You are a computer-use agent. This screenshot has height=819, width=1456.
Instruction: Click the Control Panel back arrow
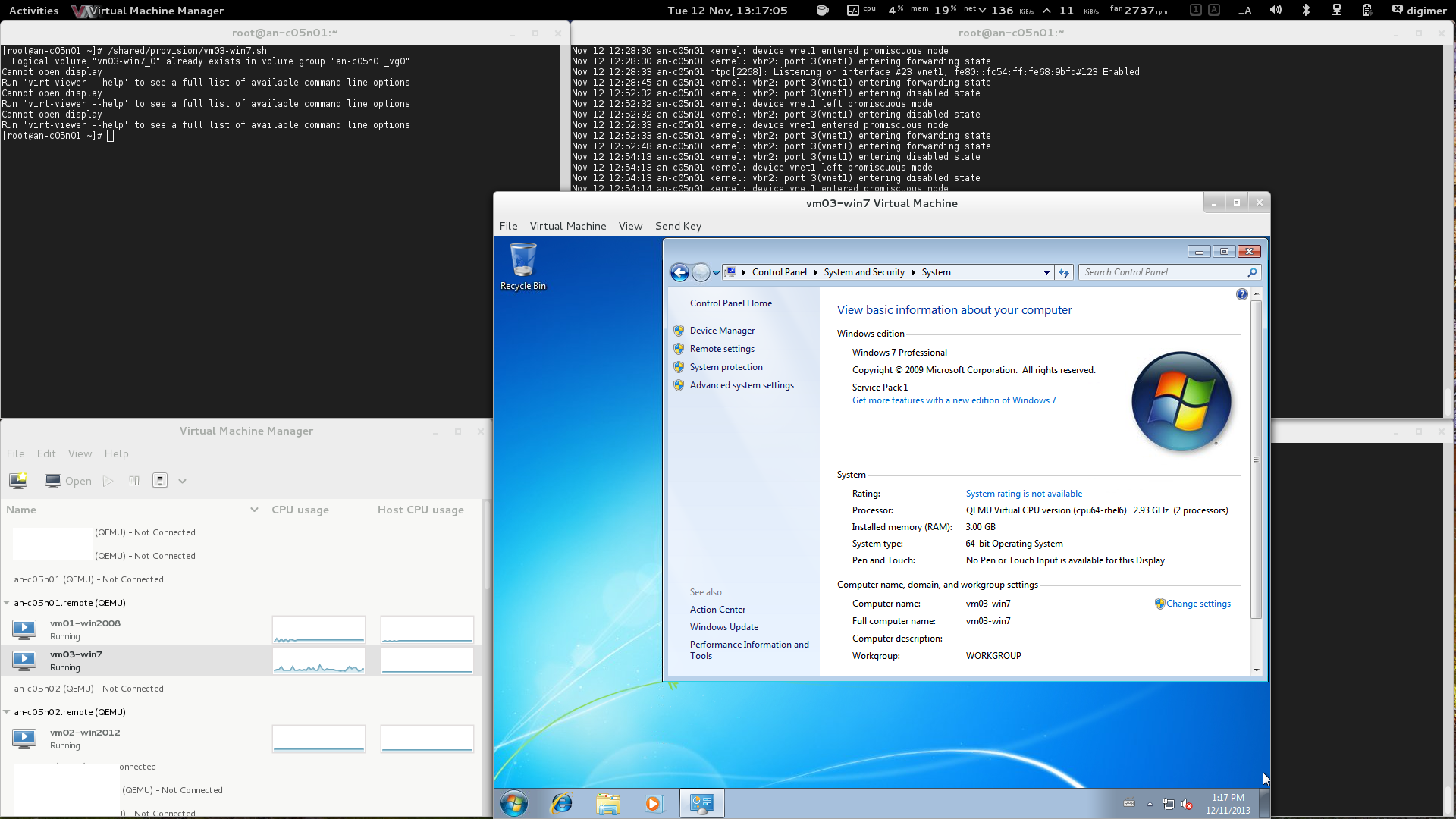[679, 272]
